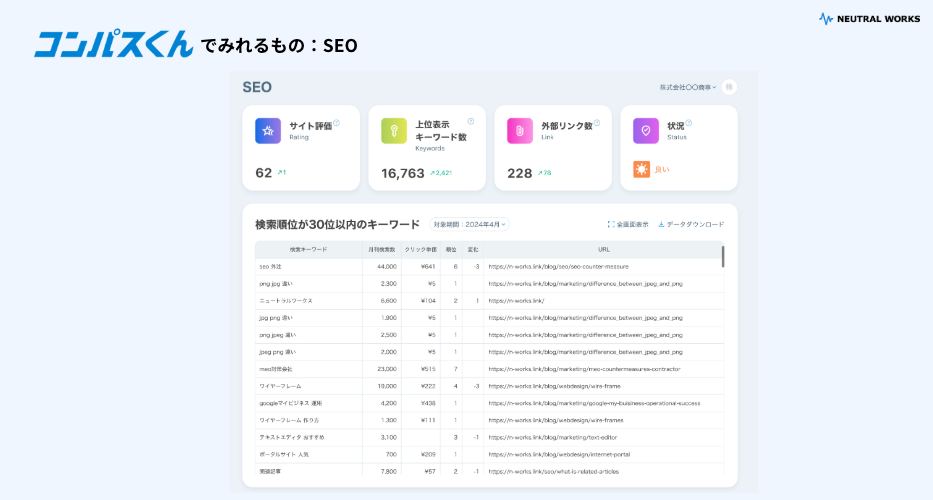Viewport: 933px width, 500px height.
Task: Click the 全画面表示 fullscreen button
Action: (628, 225)
